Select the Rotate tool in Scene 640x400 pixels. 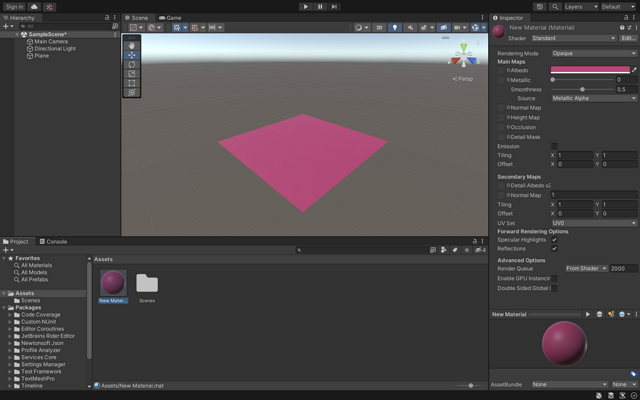(x=131, y=64)
